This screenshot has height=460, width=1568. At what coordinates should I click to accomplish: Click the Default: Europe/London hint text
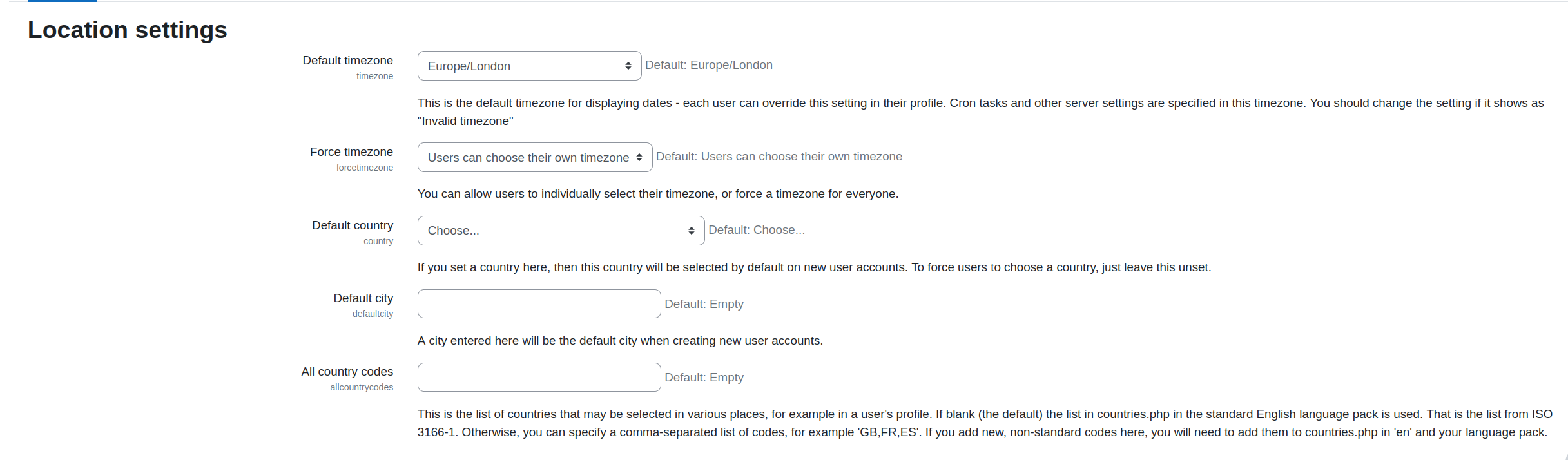point(709,65)
